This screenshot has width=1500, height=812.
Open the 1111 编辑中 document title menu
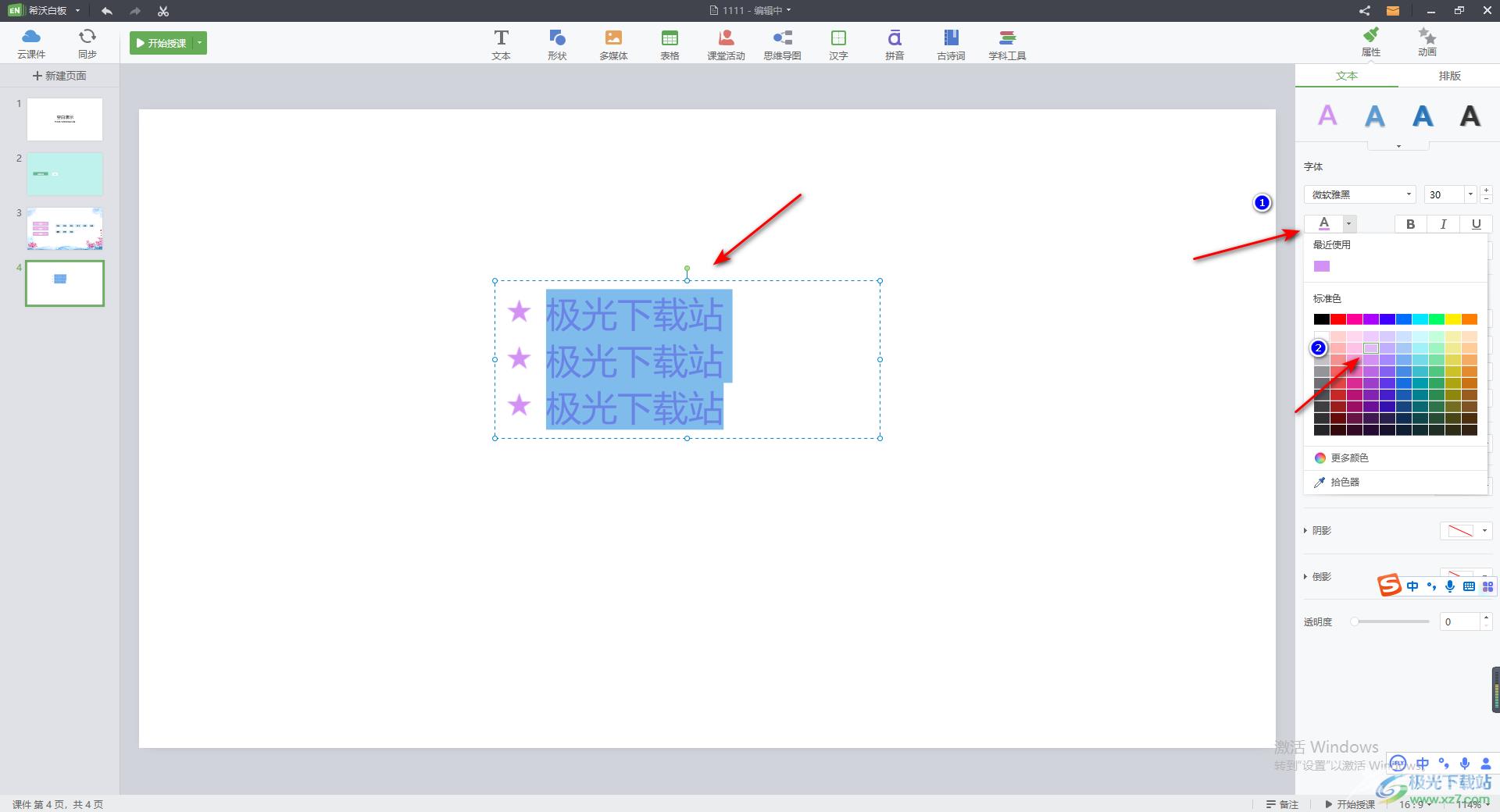click(750, 11)
